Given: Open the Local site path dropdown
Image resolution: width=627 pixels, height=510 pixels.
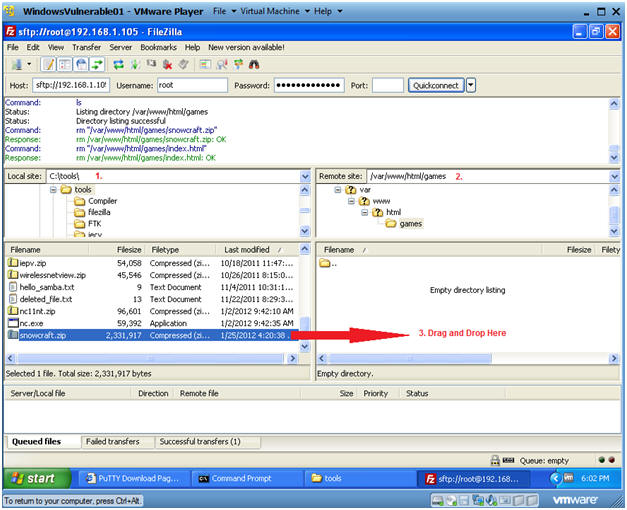Looking at the screenshot, I should pyautogui.click(x=305, y=176).
